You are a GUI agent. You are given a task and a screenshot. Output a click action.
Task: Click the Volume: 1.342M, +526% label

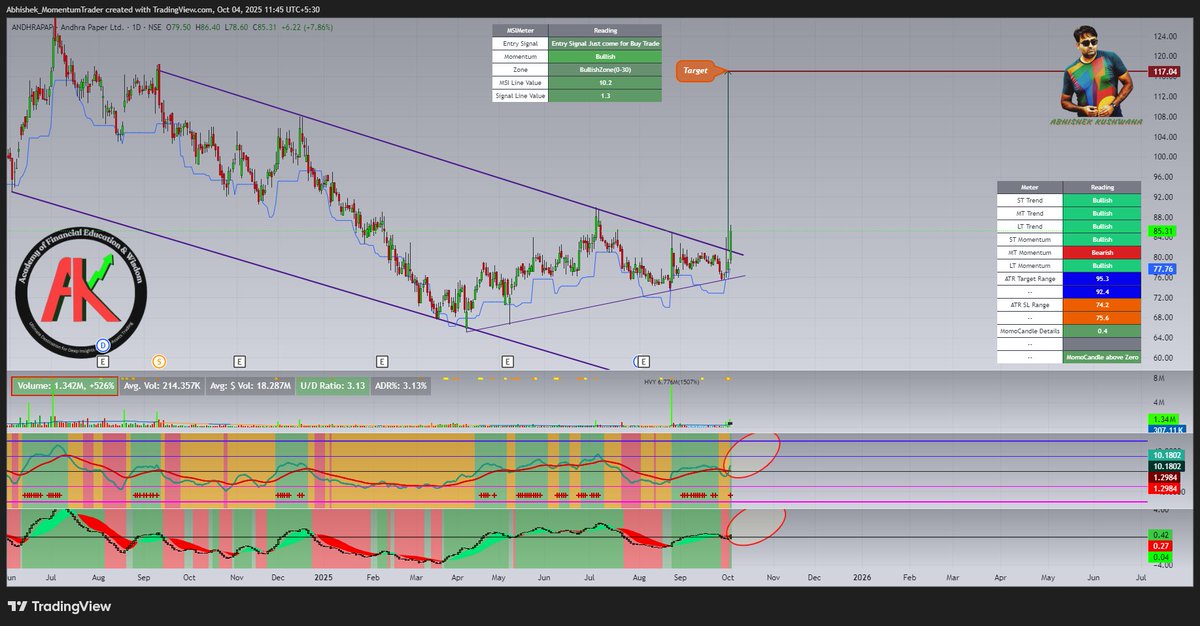[x=64, y=385]
